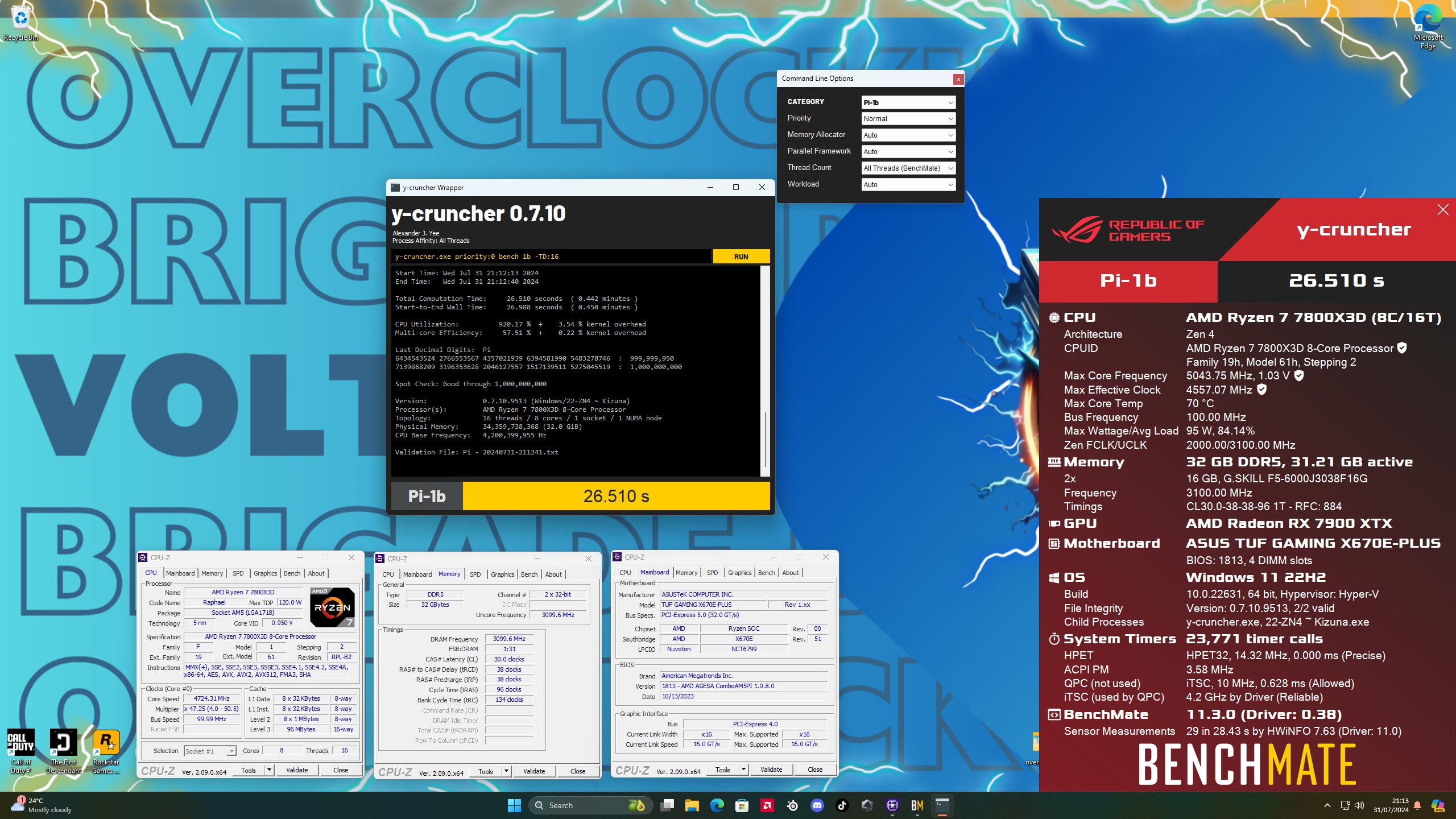The width and height of the screenshot is (1456, 819).
Task: Switch to Graphics tab in middle CPU-Z
Action: point(502,574)
